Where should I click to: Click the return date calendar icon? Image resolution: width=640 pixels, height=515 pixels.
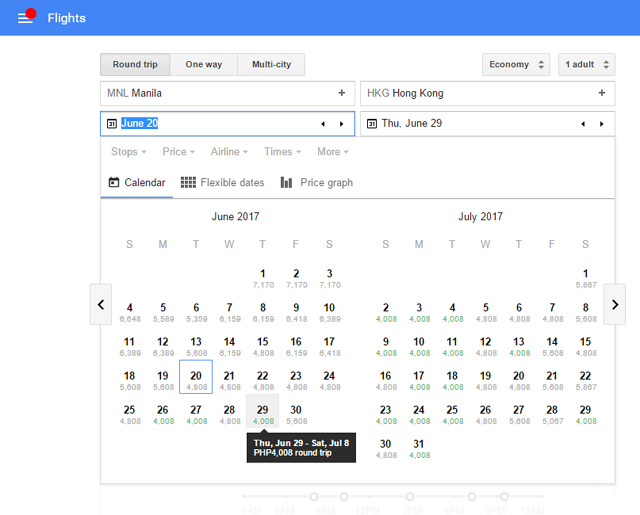(x=372, y=124)
